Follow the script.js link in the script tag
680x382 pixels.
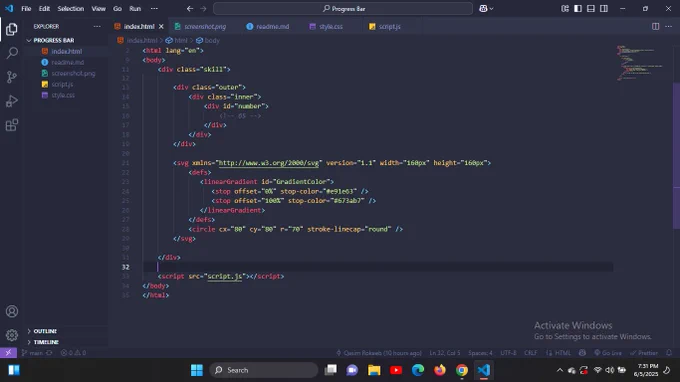[x=225, y=276]
